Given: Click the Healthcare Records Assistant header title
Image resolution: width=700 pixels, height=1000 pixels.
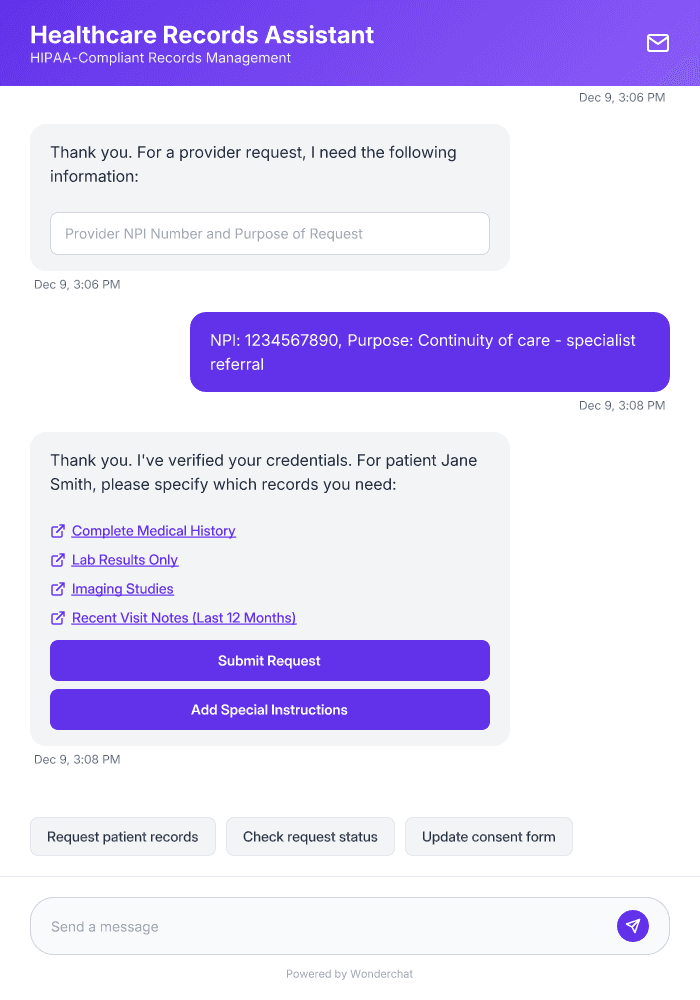Looking at the screenshot, I should click(202, 34).
